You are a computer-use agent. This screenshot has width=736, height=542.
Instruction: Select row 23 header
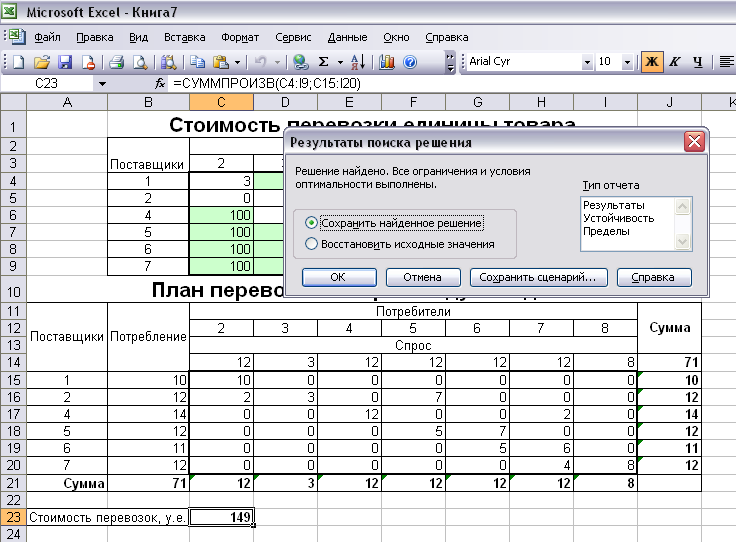pyautogui.click(x=14, y=517)
